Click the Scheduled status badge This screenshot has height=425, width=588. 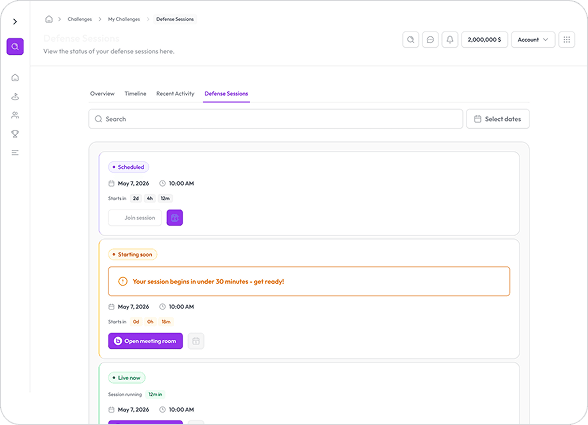click(128, 167)
